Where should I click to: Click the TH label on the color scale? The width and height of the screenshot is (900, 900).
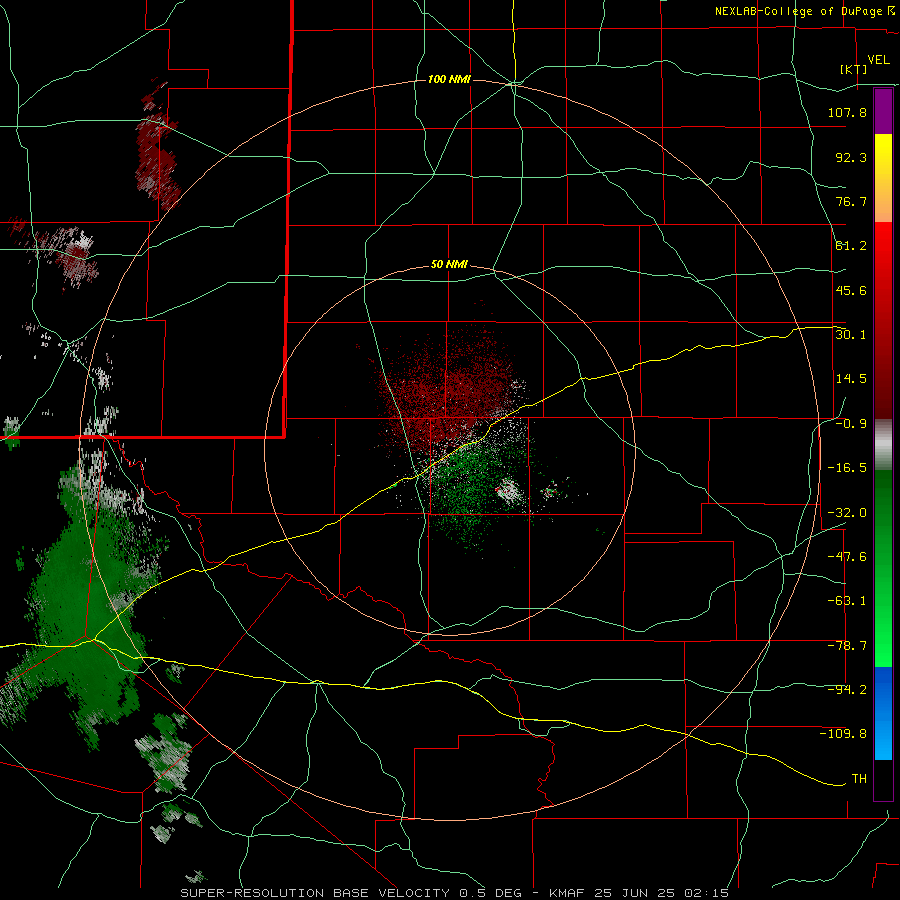click(x=859, y=779)
